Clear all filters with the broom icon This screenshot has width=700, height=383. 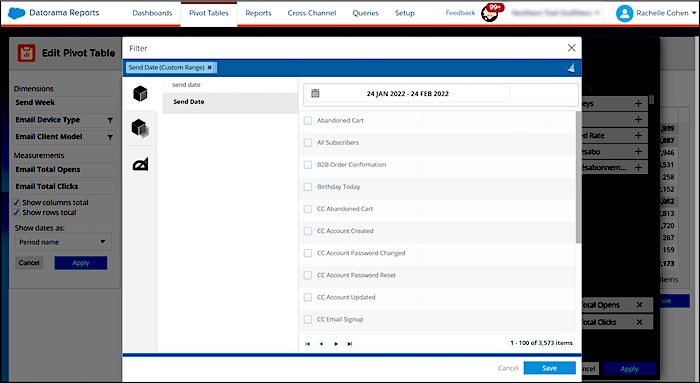tap(571, 68)
